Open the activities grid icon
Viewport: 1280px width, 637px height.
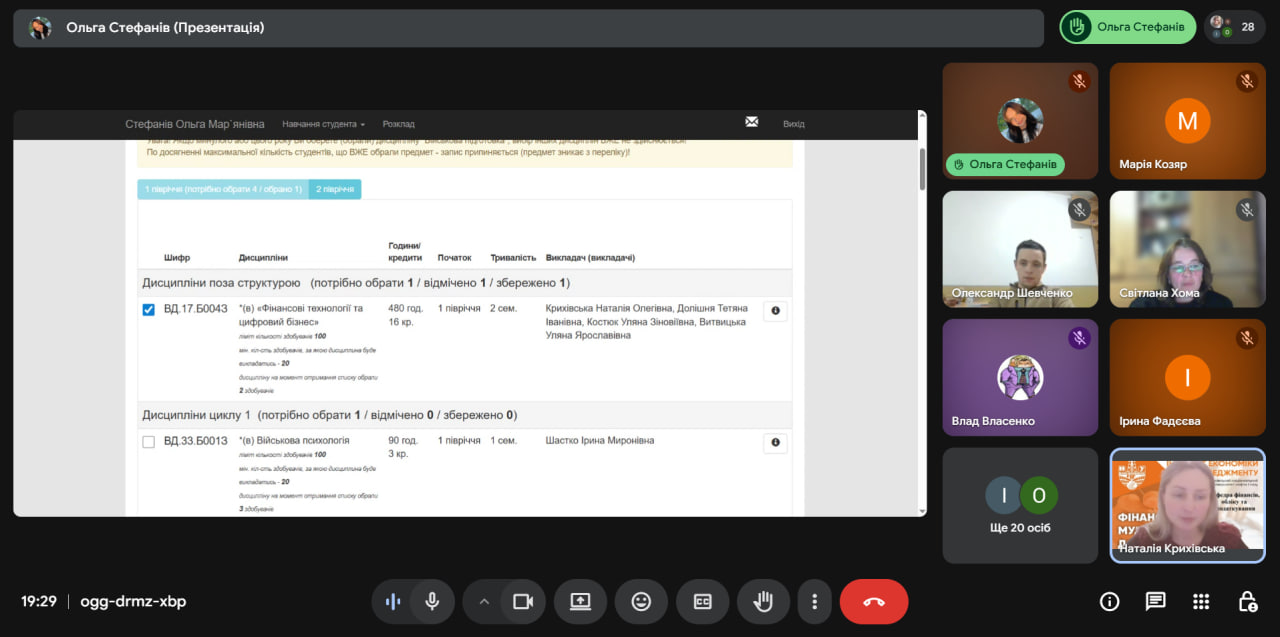[1201, 601]
